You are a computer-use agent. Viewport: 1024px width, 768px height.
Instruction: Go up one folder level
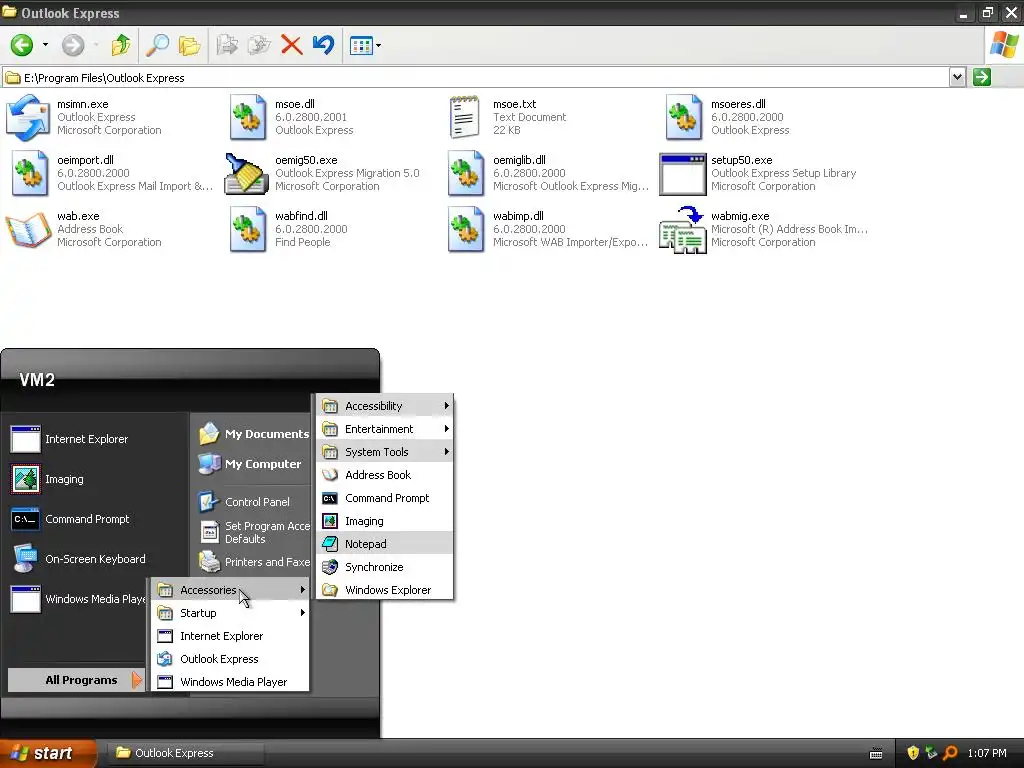121,45
